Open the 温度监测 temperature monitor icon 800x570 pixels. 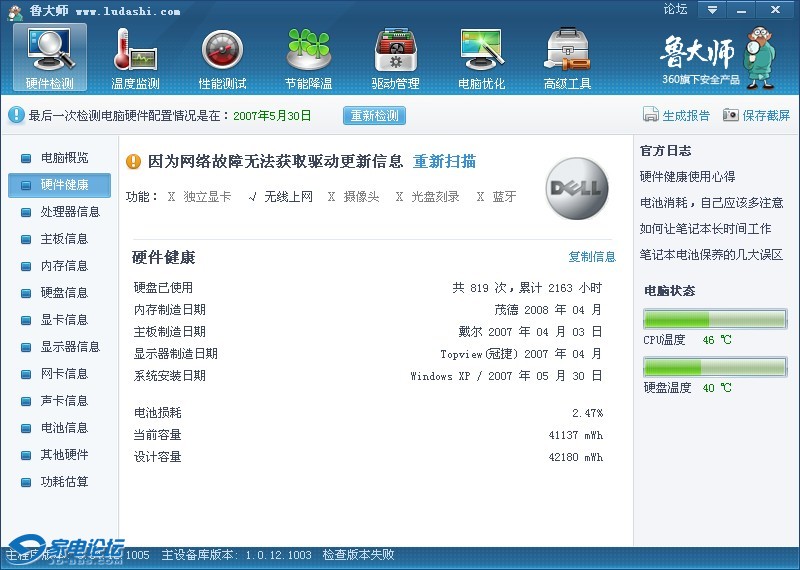pos(135,58)
